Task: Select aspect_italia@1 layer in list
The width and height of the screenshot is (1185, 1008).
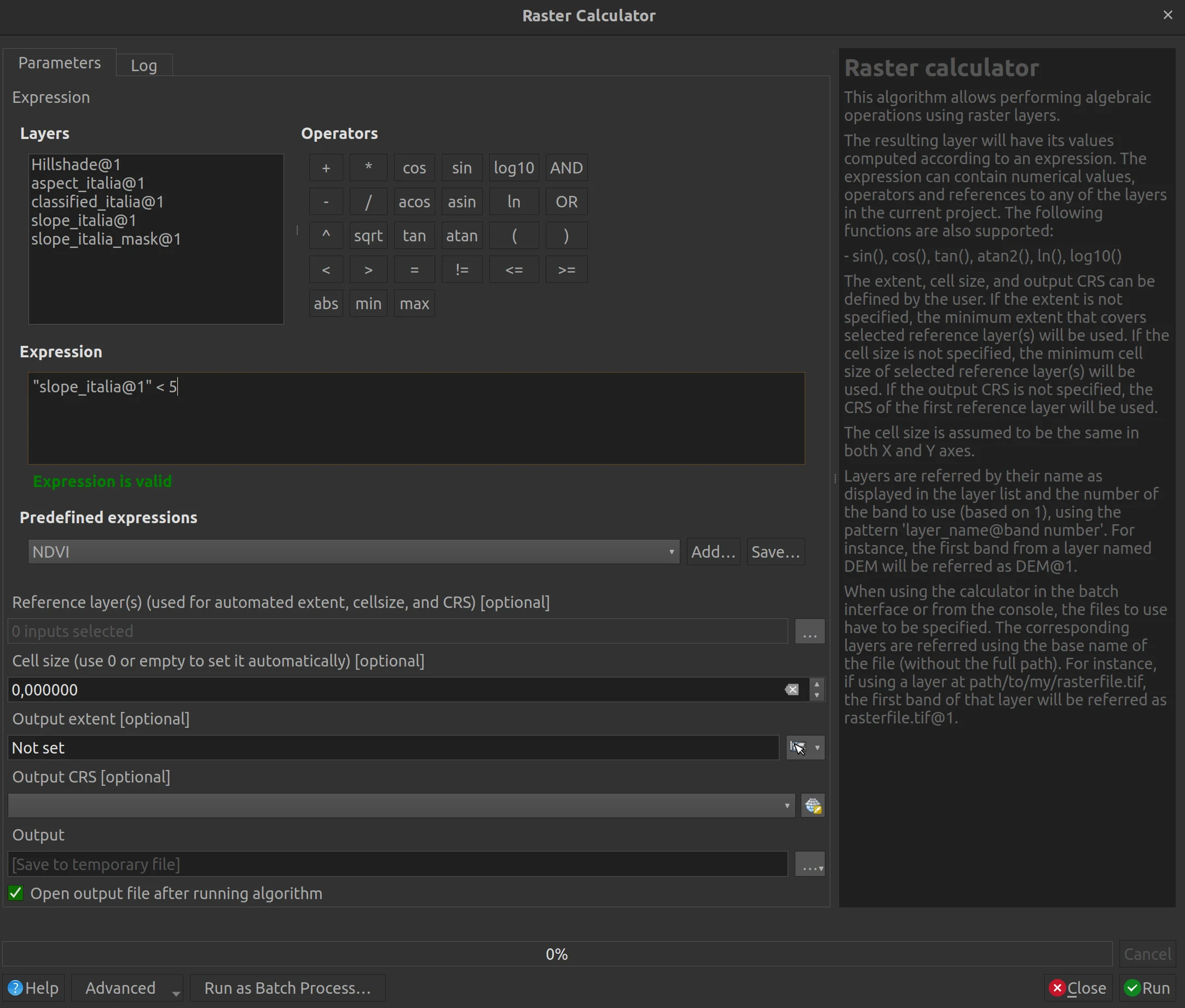Action: (x=88, y=183)
